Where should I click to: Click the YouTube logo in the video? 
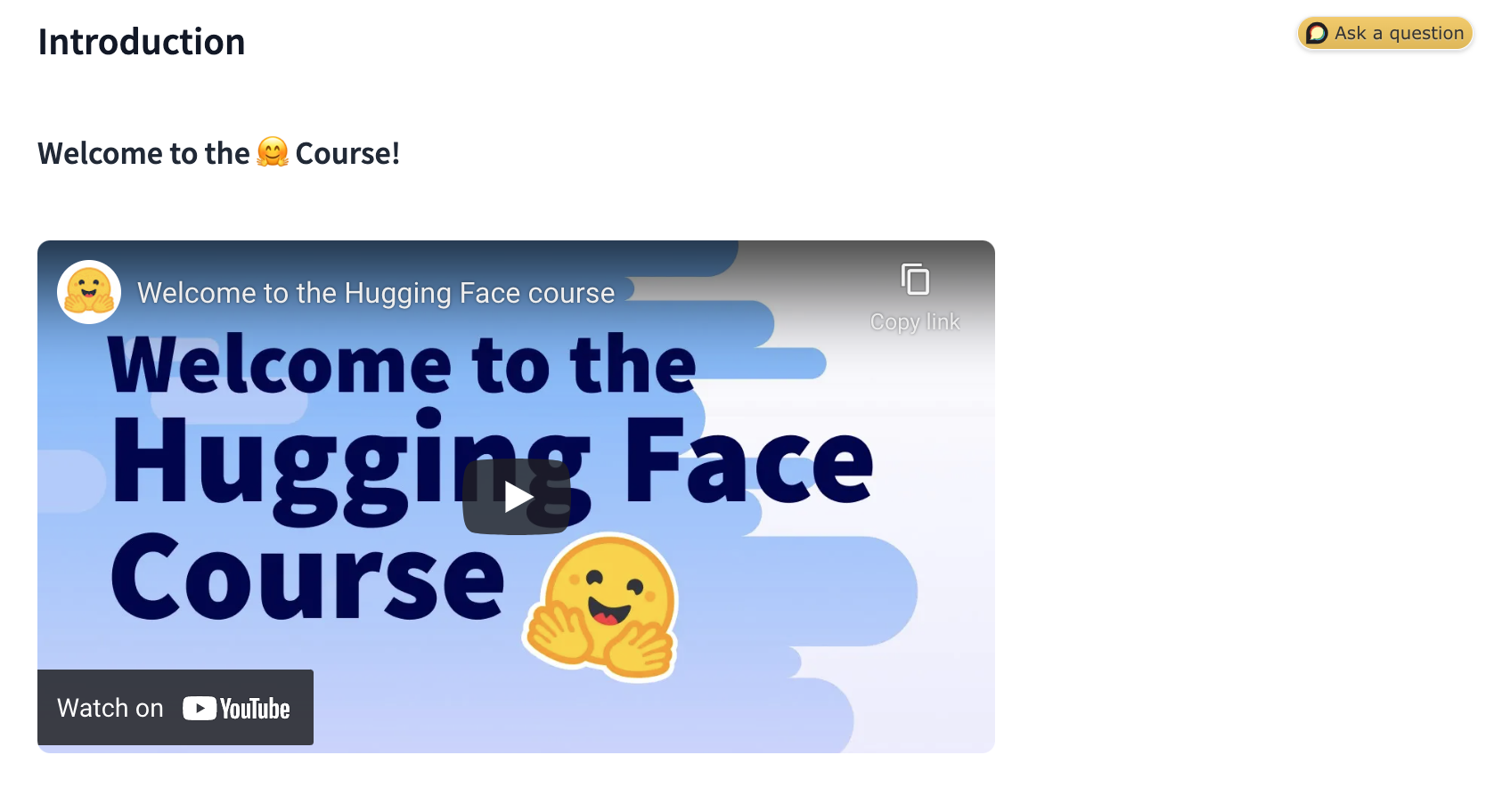236,709
